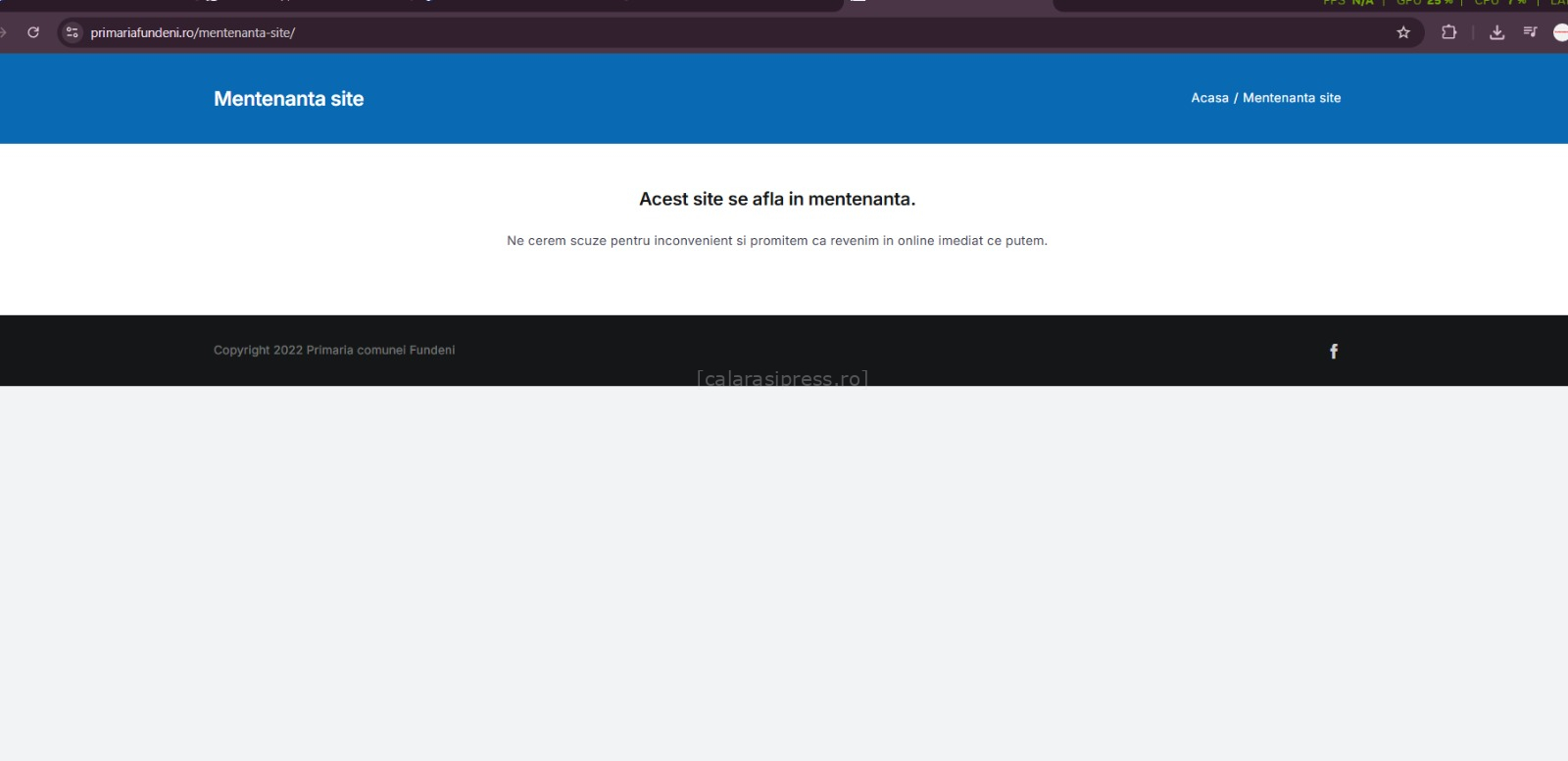1568x761 pixels.
Task: Click the 'Ne cerem scuze' apology paragraph
Action: point(776,241)
